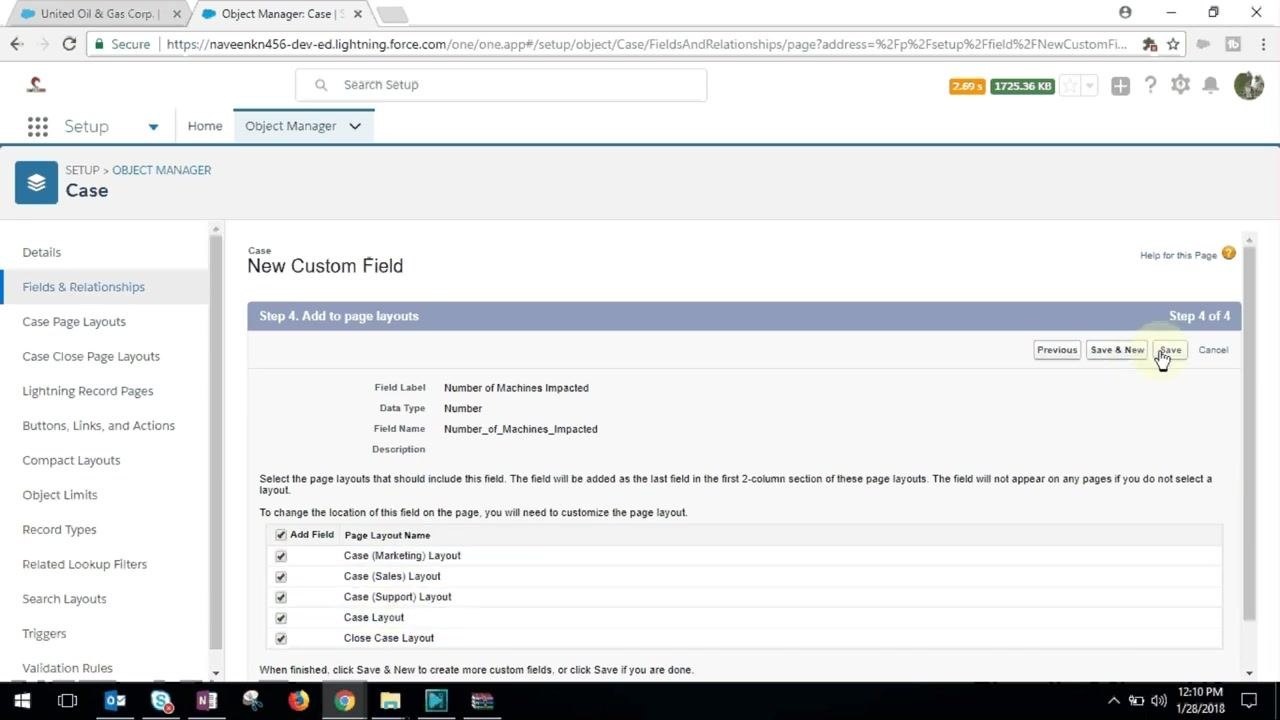Uncheck the Case Layout checkbox
Screen dimensions: 1280x720
click(x=281, y=618)
